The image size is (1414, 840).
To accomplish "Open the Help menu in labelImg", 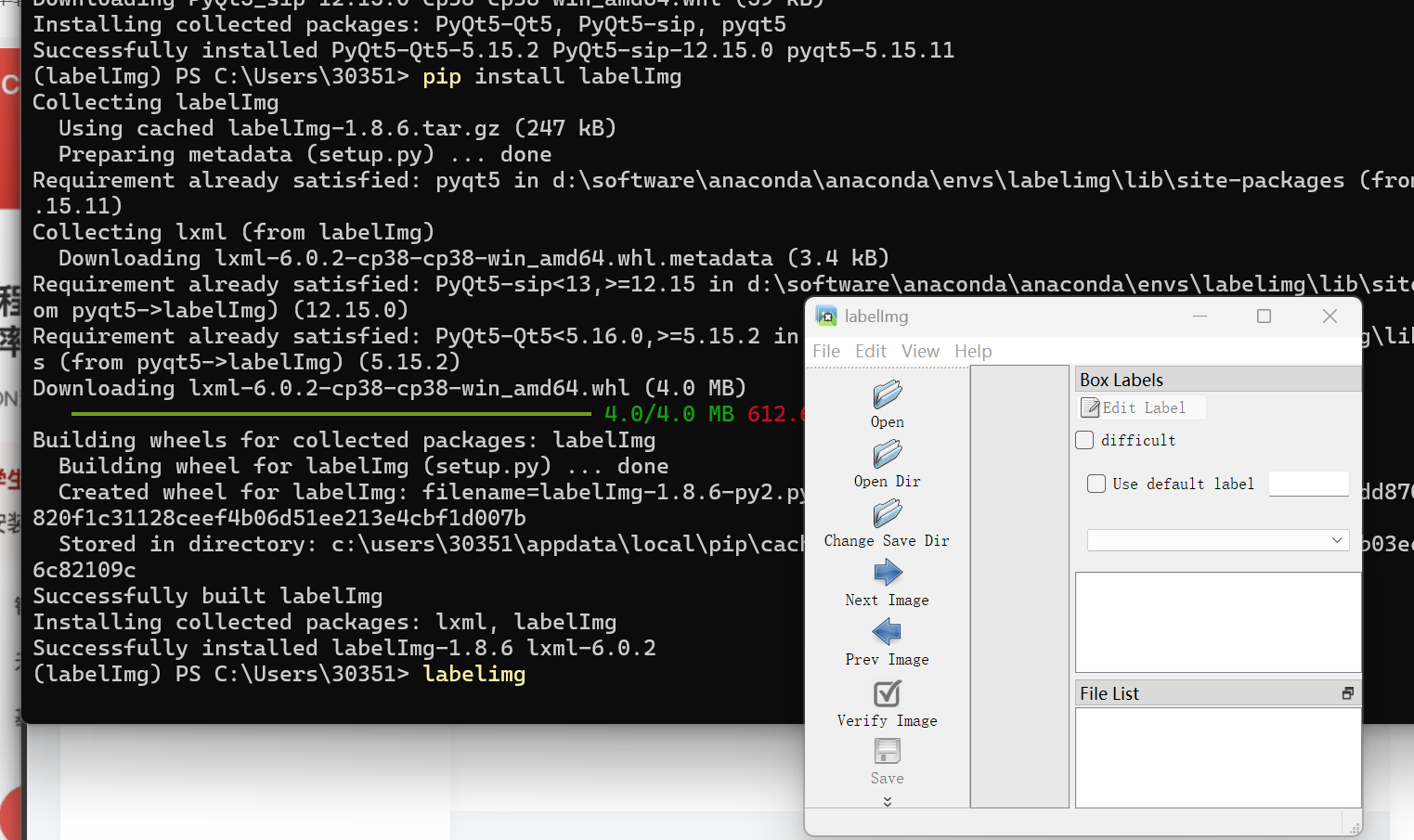I will [973, 351].
